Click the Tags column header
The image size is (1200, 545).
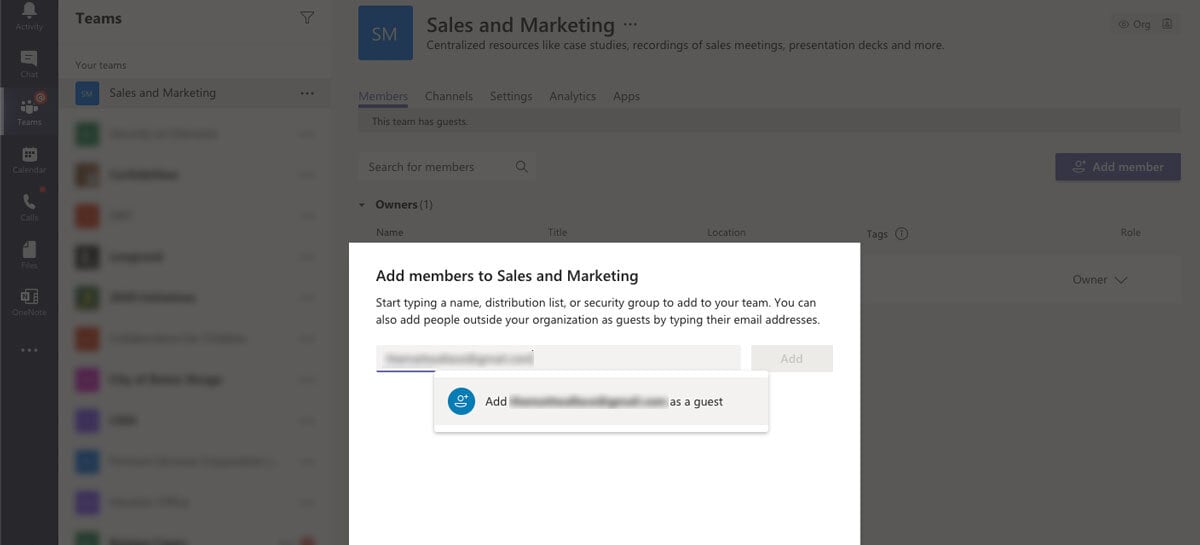point(877,234)
